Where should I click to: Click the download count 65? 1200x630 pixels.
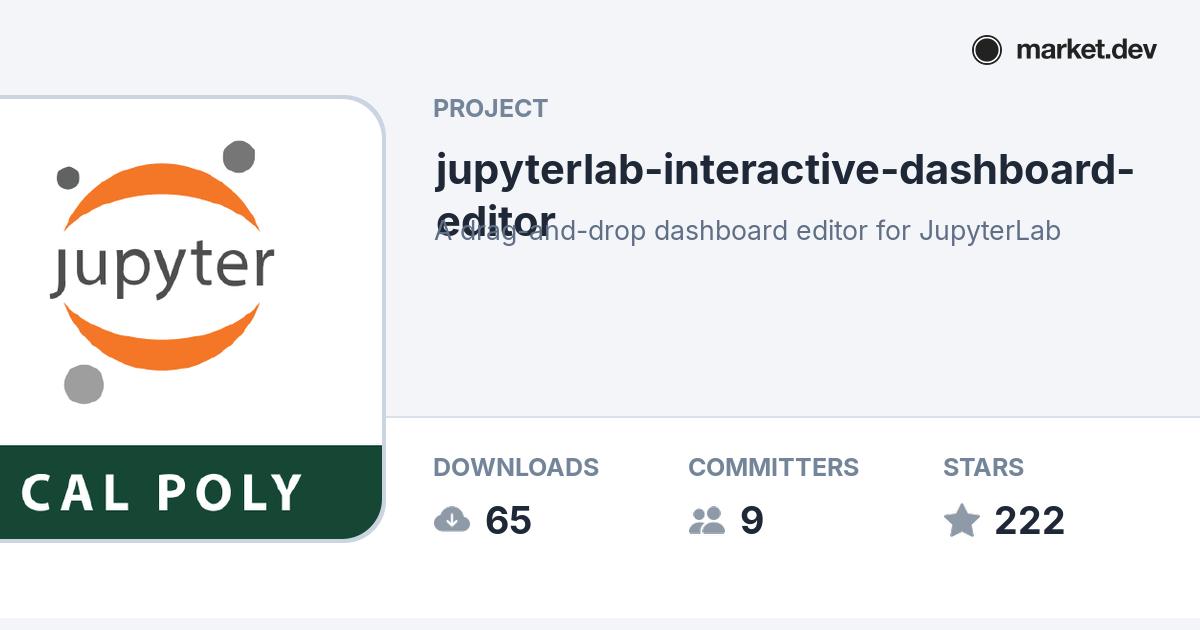(508, 521)
